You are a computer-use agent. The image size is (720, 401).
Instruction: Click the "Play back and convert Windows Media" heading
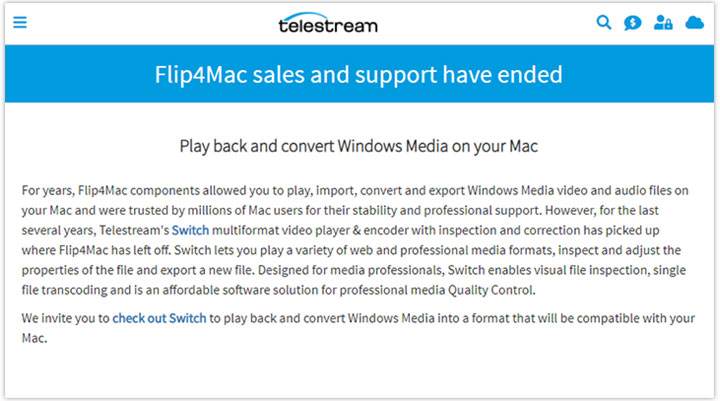[x=359, y=146]
